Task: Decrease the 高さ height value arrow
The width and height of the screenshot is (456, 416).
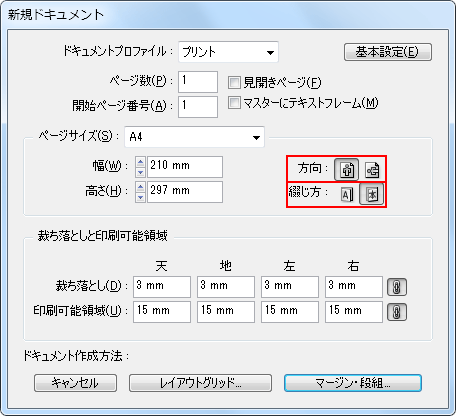Action: coord(141,197)
